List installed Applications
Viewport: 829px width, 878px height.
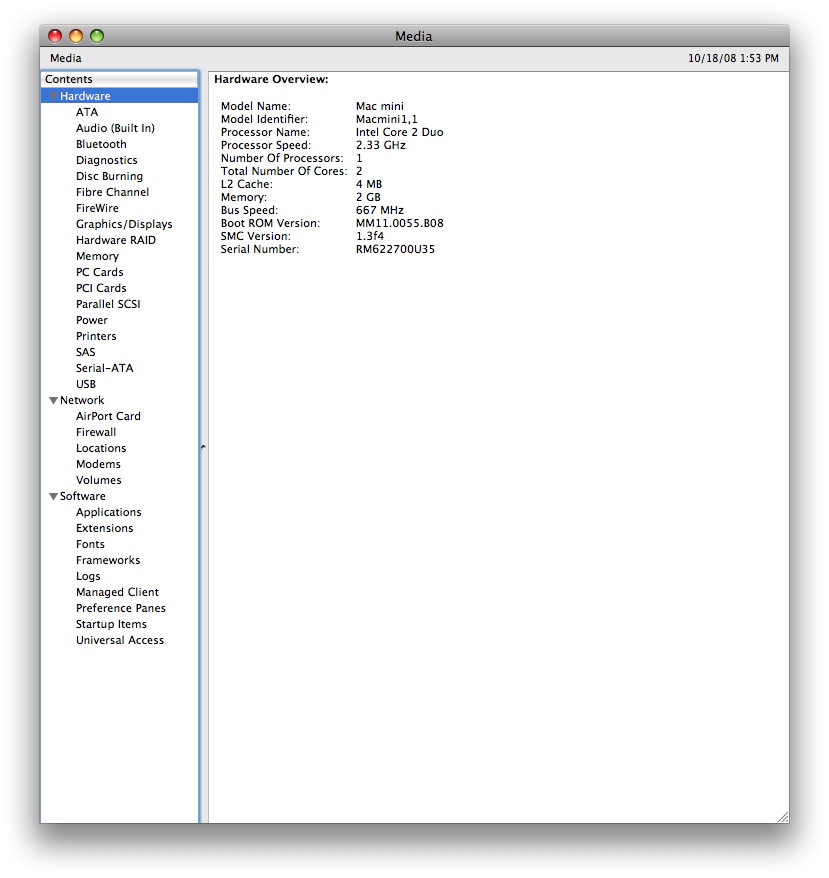pyautogui.click(x=108, y=512)
